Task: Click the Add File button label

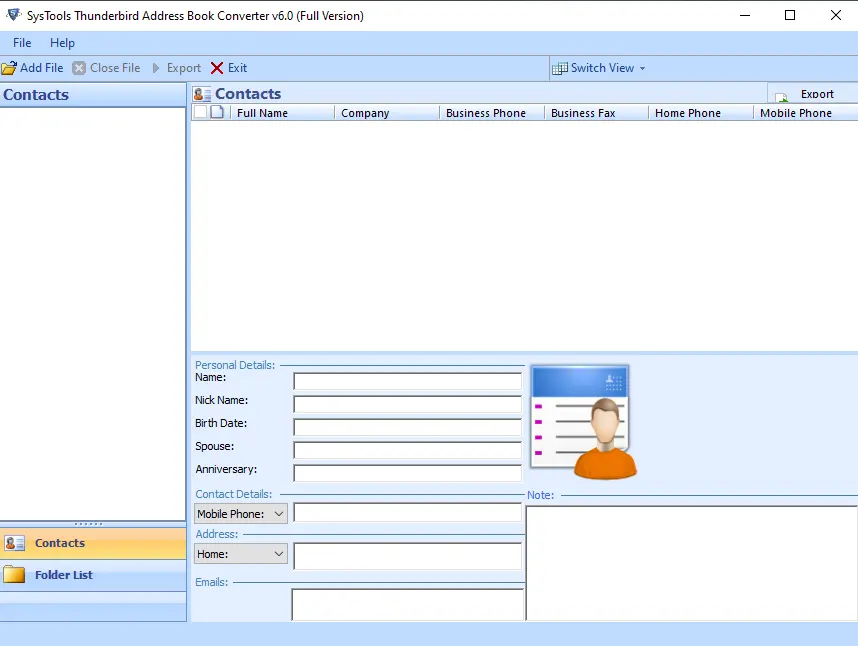Action: (x=42, y=68)
